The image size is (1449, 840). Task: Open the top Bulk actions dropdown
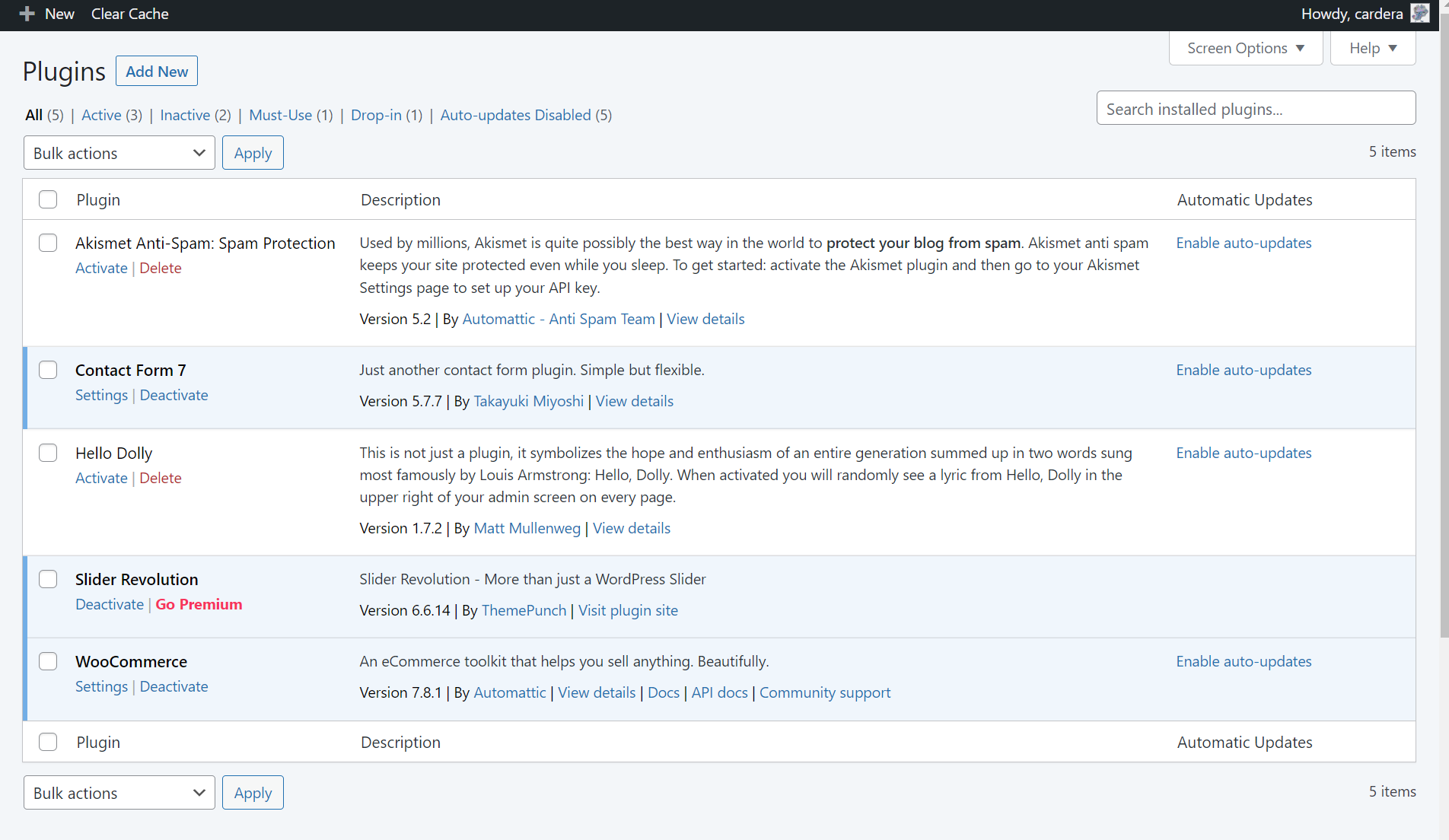coord(119,153)
